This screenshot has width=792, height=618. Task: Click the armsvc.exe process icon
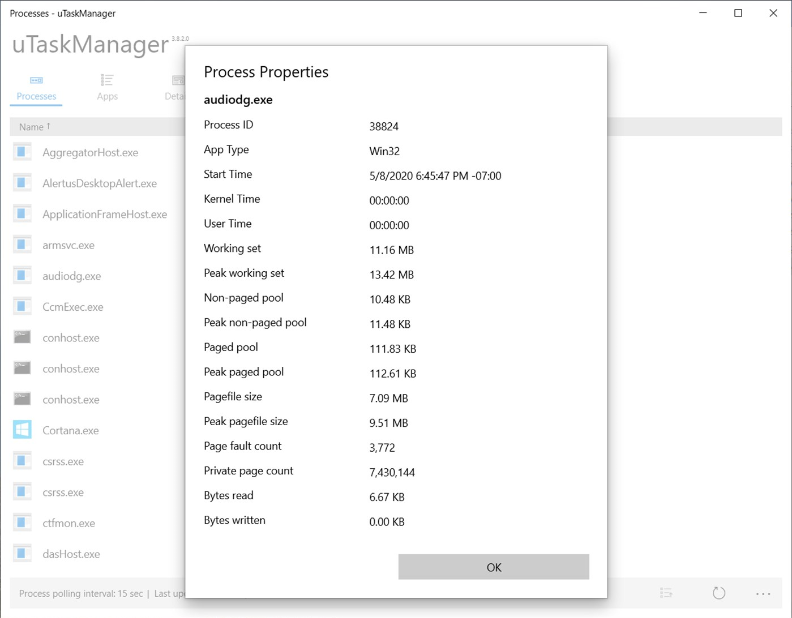pyautogui.click(x=22, y=245)
